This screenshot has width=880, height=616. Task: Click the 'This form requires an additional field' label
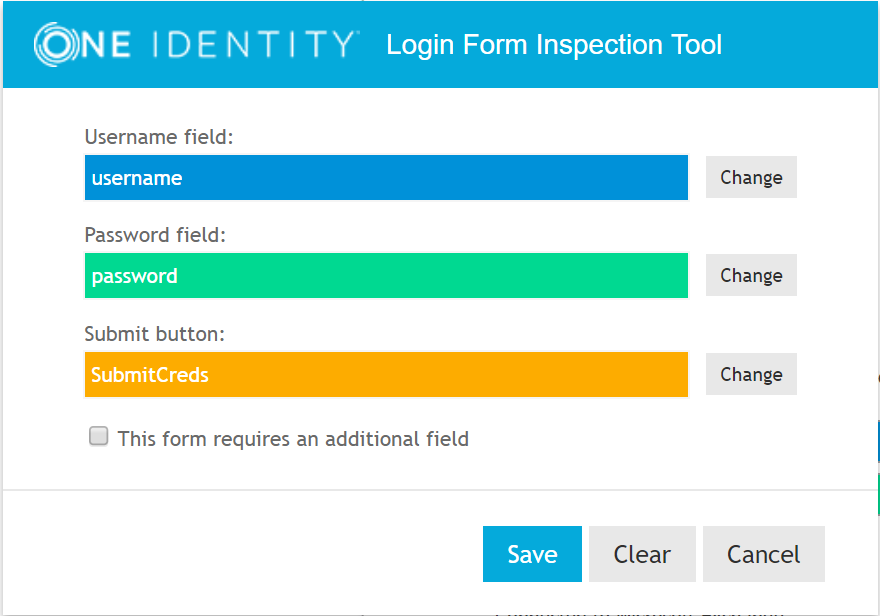(293, 438)
